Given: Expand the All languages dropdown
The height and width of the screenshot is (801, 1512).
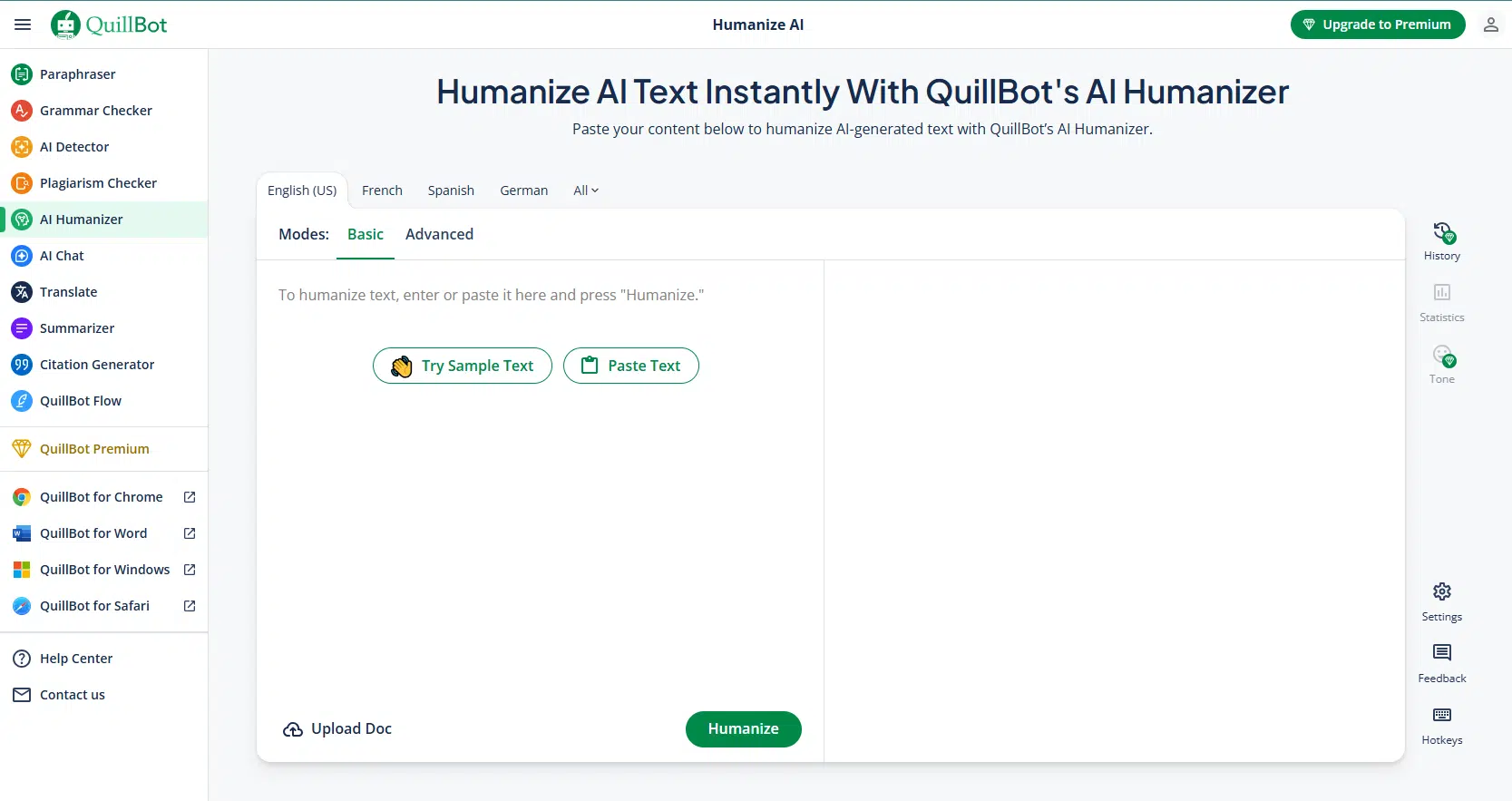Looking at the screenshot, I should [586, 190].
